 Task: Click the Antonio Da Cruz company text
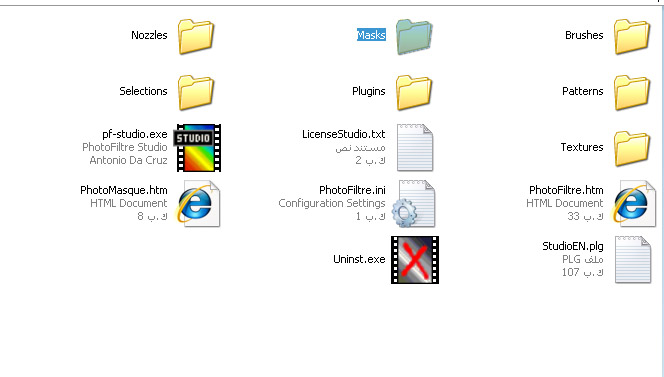[128, 161]
